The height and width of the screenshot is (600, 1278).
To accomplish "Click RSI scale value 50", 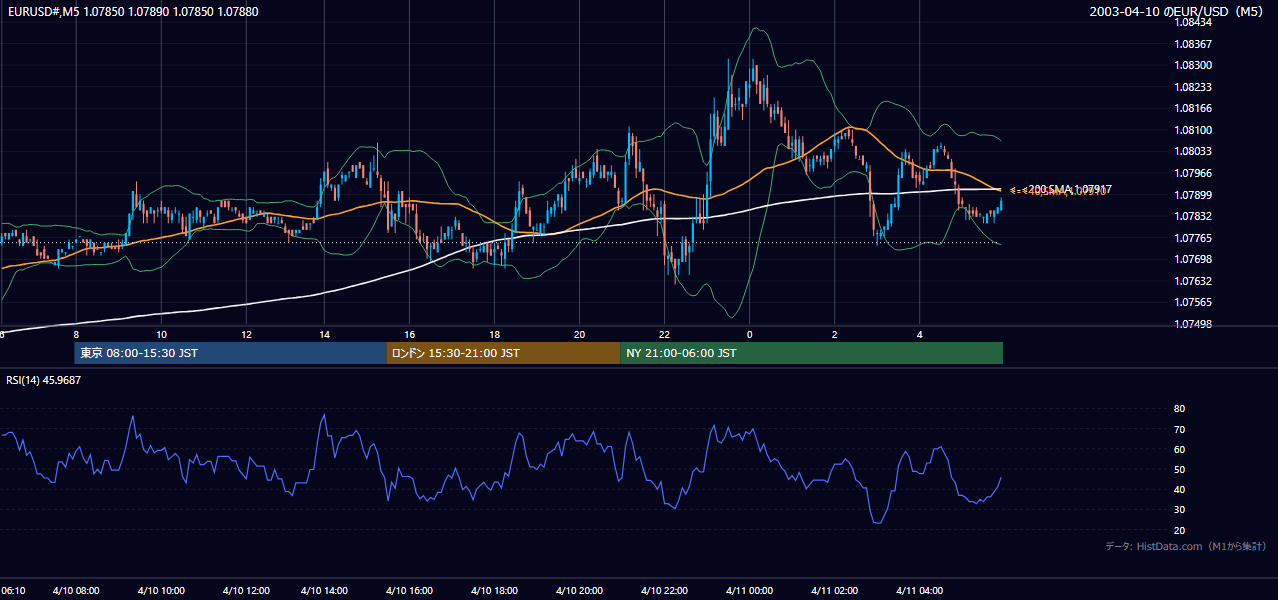I will coord(1179,469).
